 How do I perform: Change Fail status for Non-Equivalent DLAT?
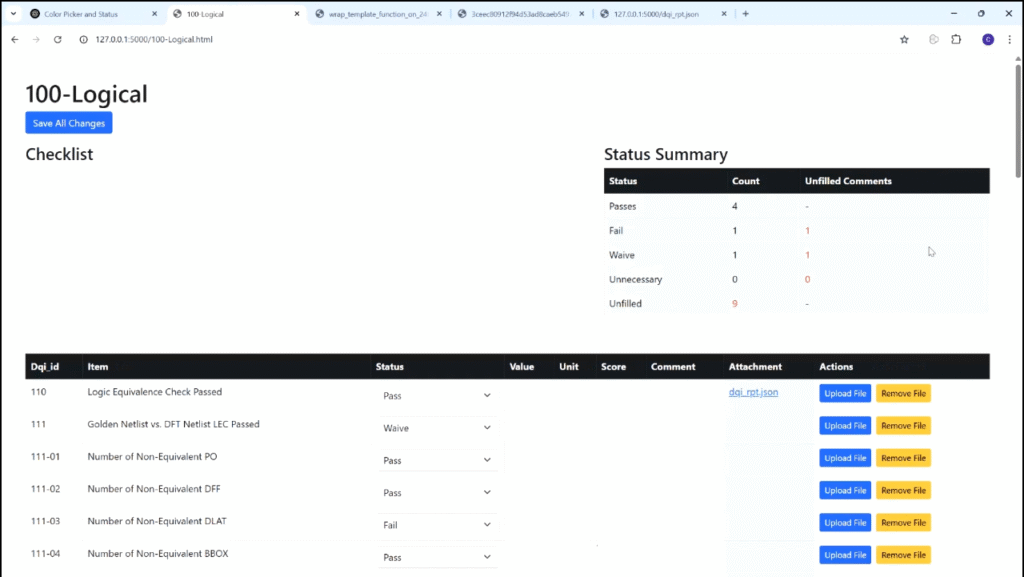(437, 525)
